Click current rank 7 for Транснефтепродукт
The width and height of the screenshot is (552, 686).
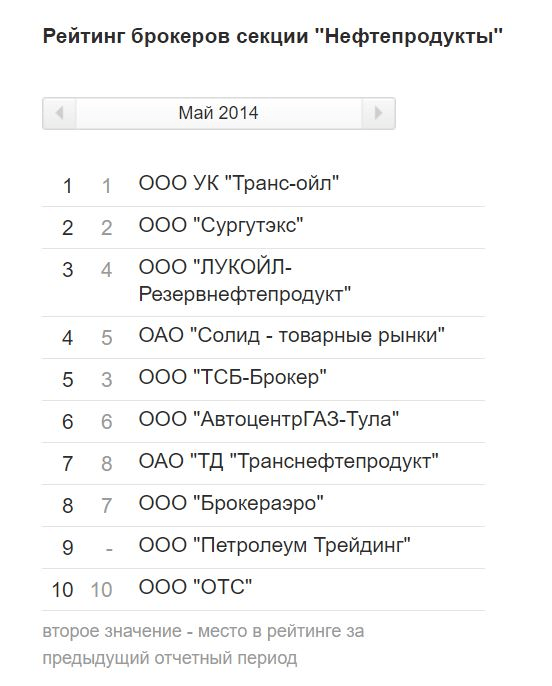pyautogui.click(x=67, y=463)
